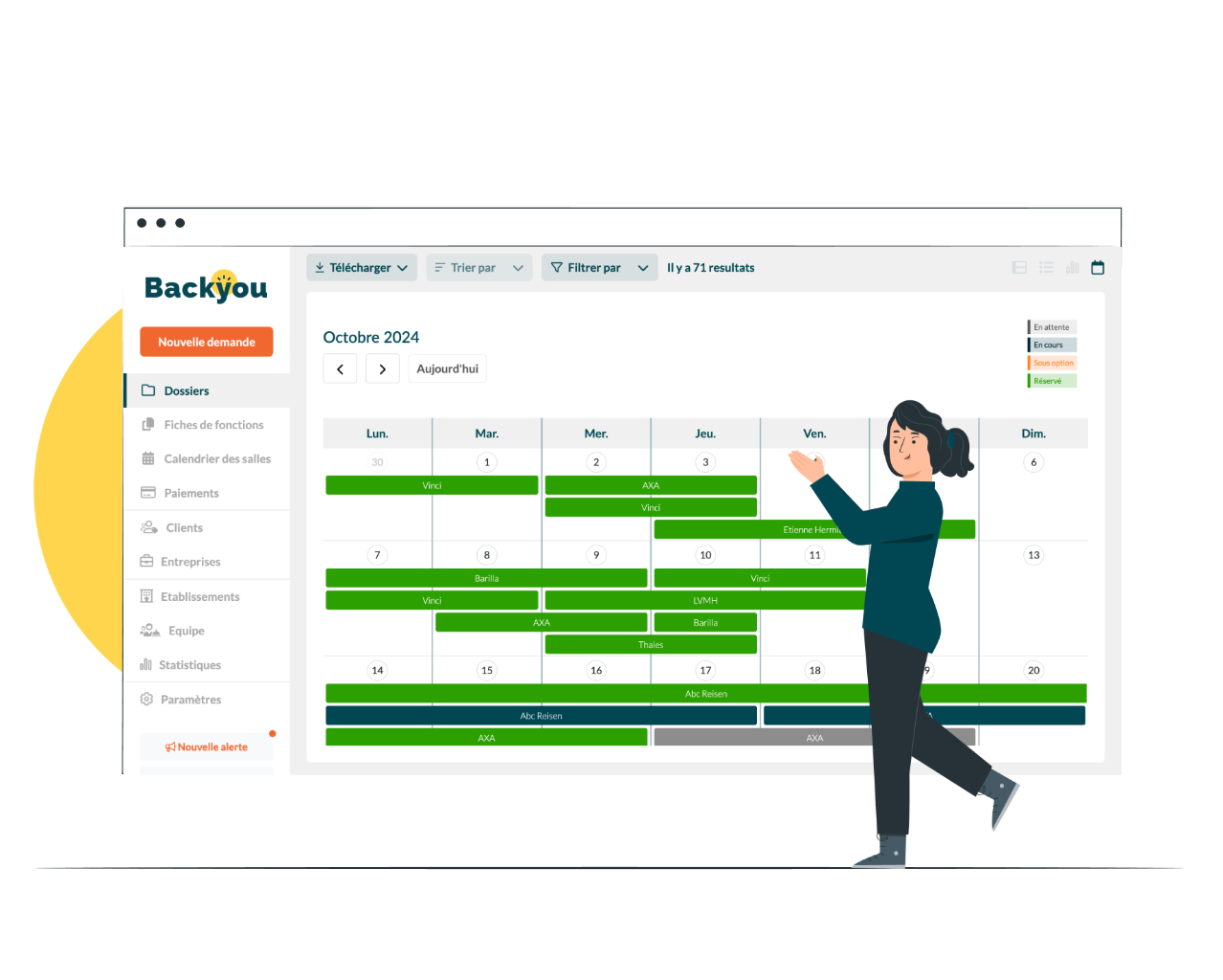Go to previous month with left chevron
Viewport: 1223px width, 980px height.
click(340, 369)
